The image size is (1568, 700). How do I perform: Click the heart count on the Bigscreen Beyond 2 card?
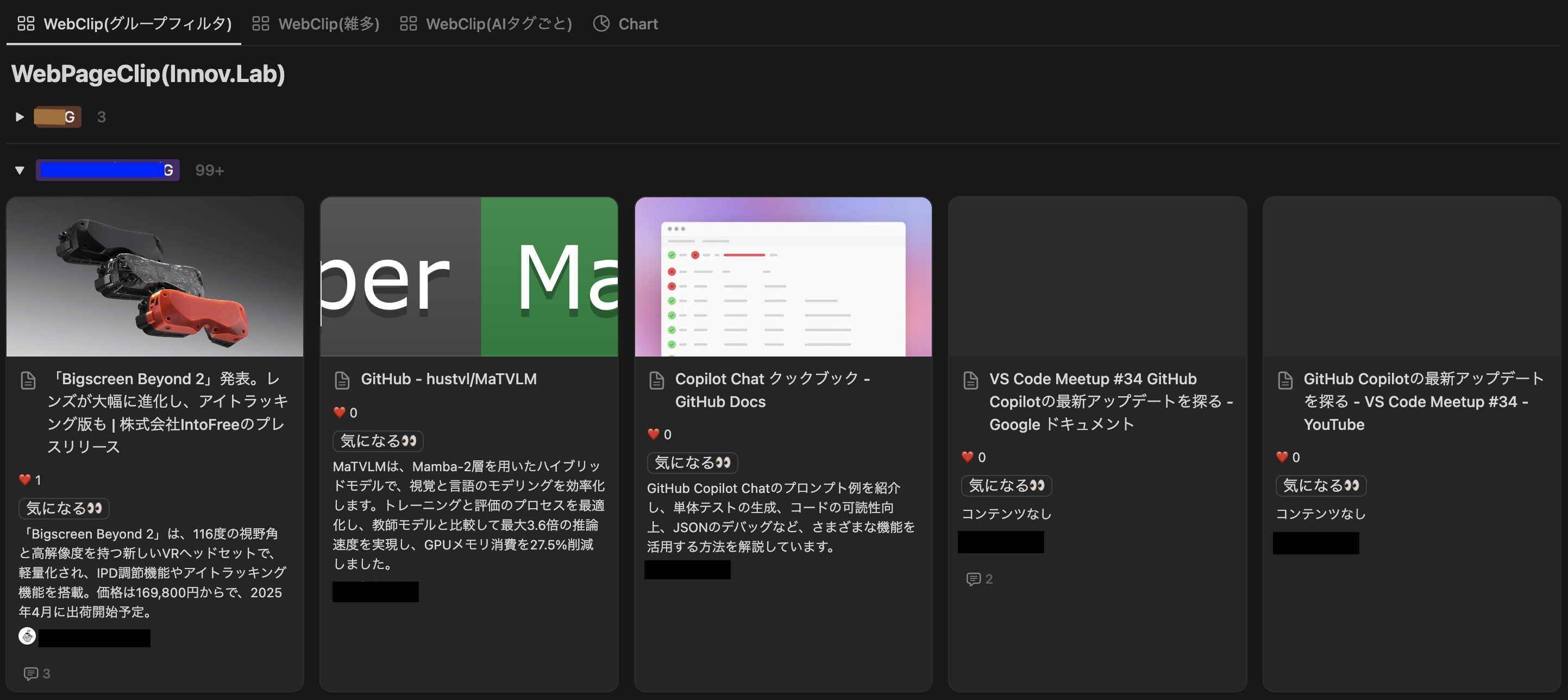pos(30,480)
